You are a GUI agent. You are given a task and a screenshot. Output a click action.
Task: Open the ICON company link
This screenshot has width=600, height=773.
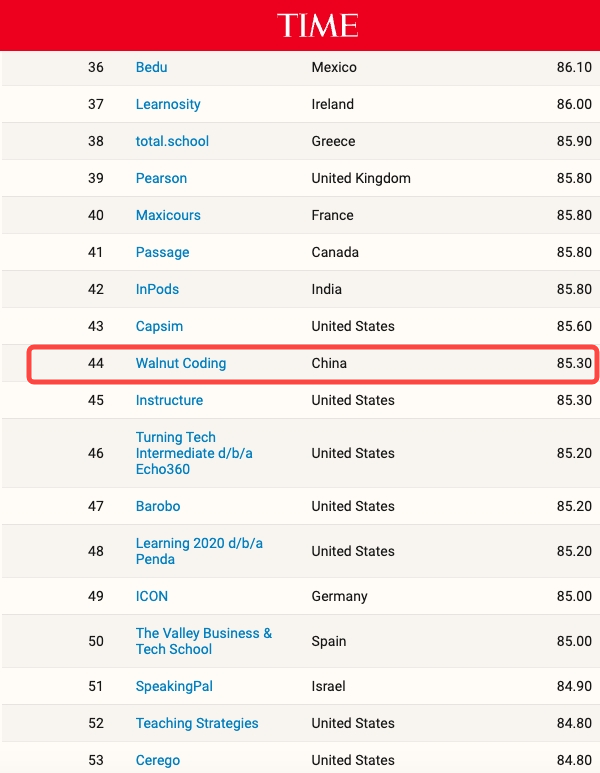coord(151,596)
